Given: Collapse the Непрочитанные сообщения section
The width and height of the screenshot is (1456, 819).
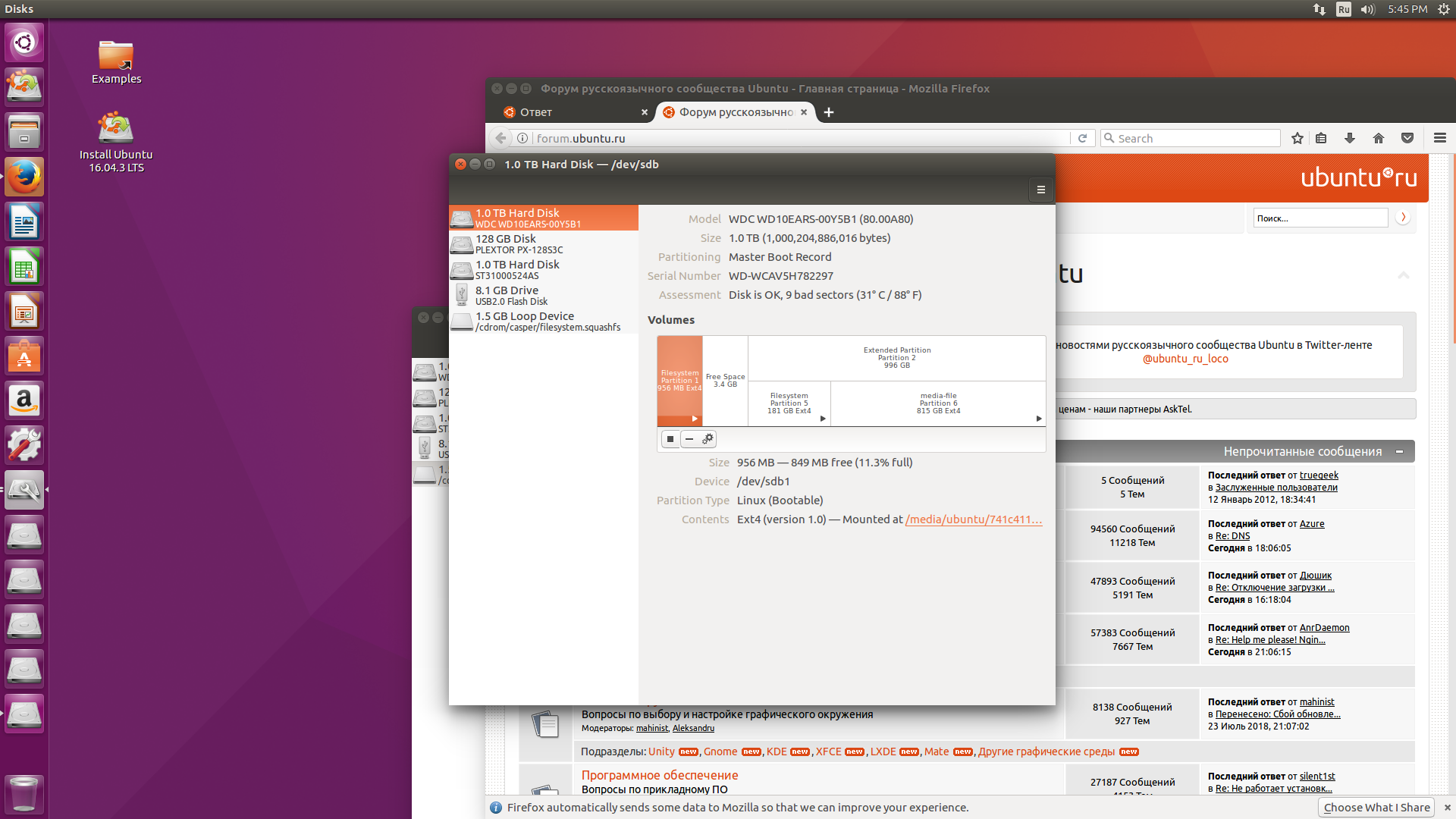Looking at the screenshot, I should click(x=1399, y=452).
